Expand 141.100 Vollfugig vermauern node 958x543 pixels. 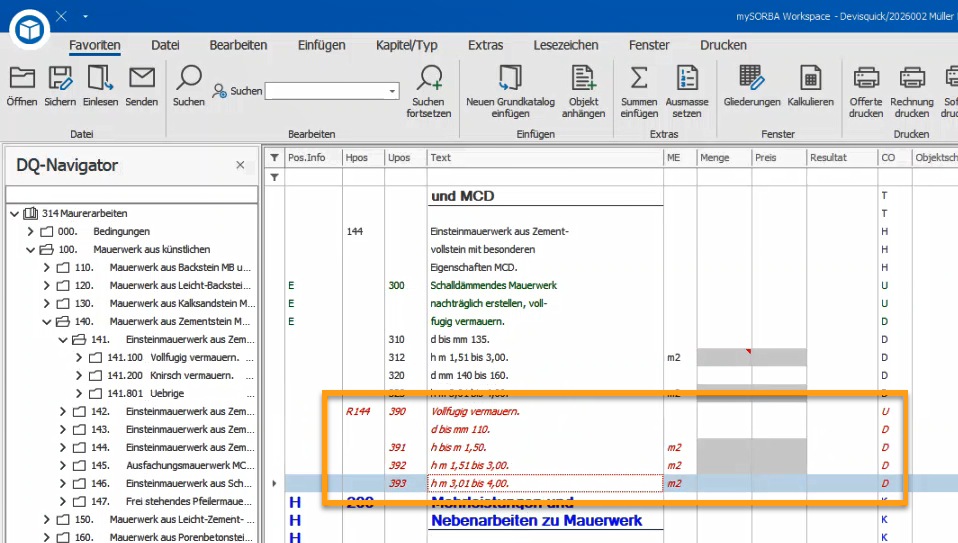click(x=79, y=357)
